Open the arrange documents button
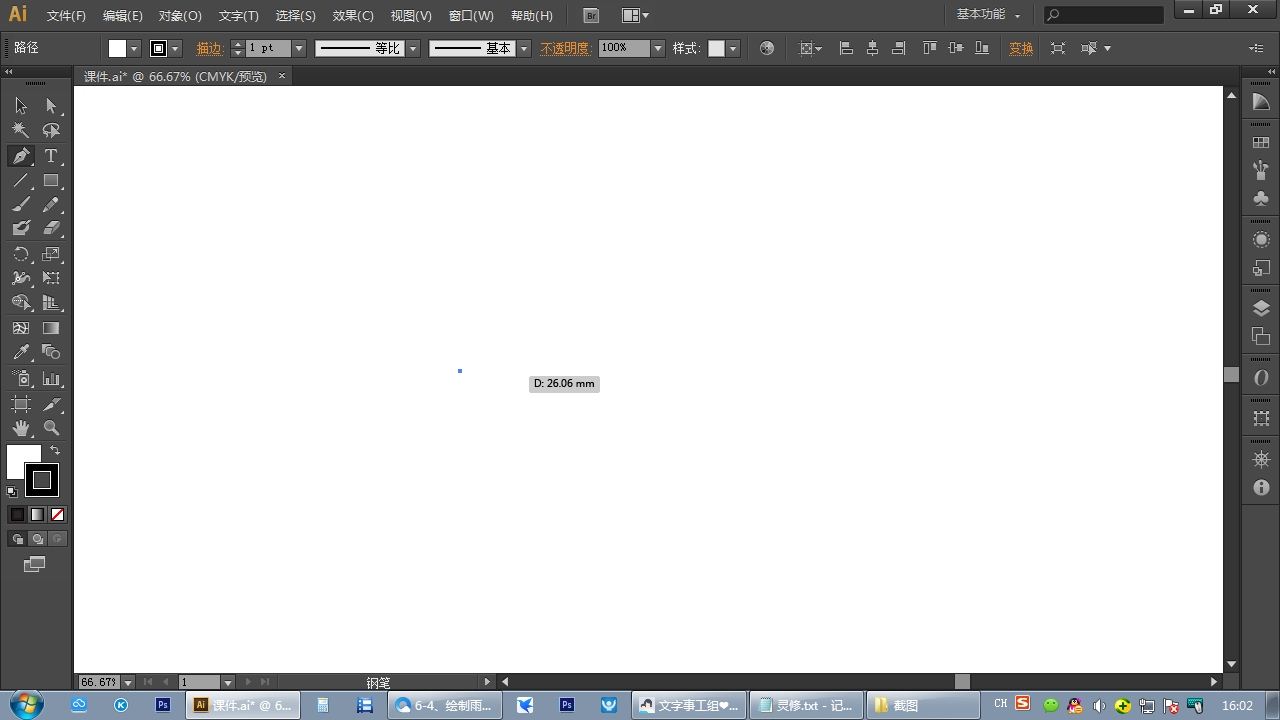Screen dimensions: 1280x720 (635, 15)
